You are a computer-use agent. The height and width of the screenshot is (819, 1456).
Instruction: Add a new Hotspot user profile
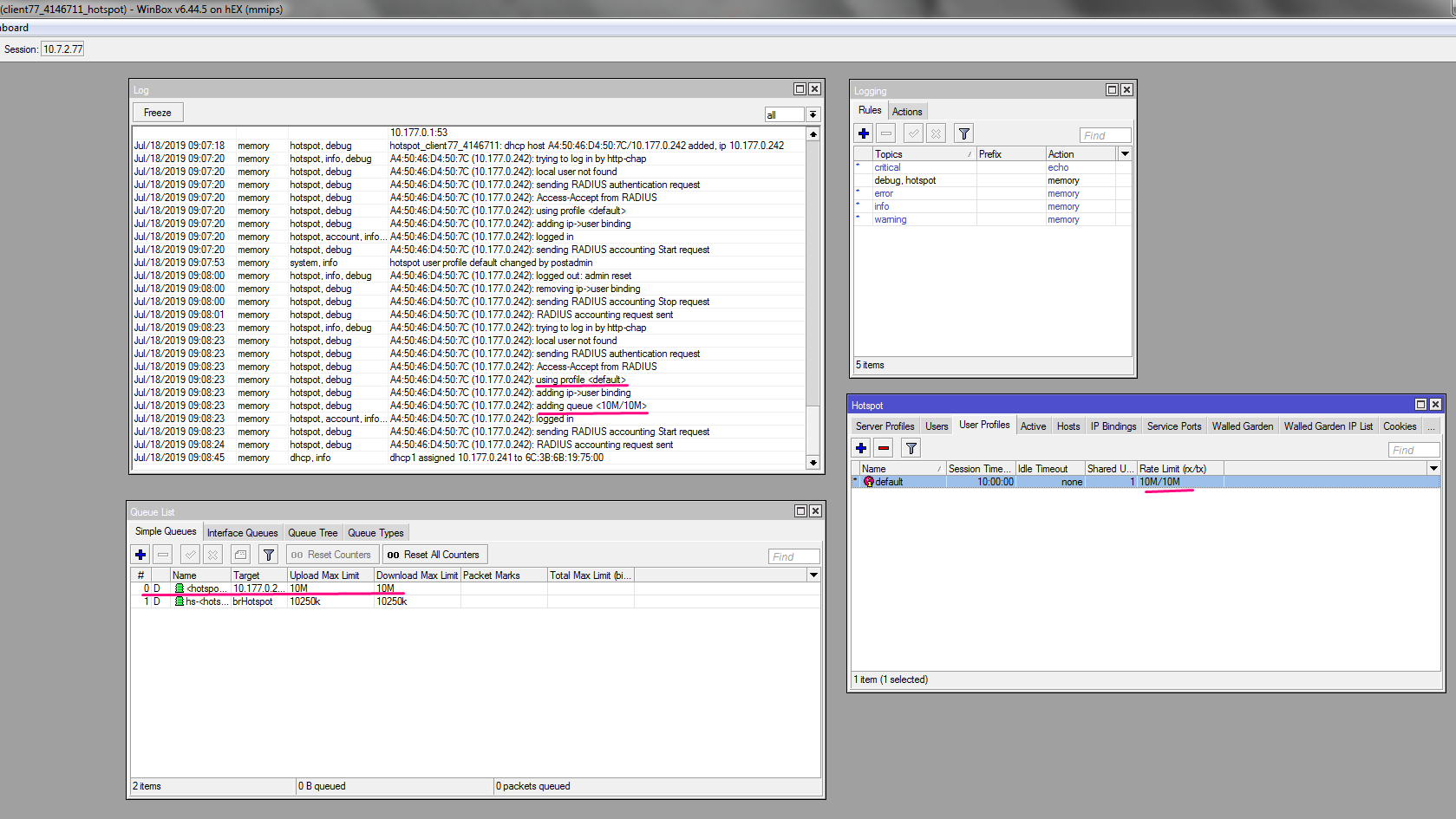[x=861, y=448]
